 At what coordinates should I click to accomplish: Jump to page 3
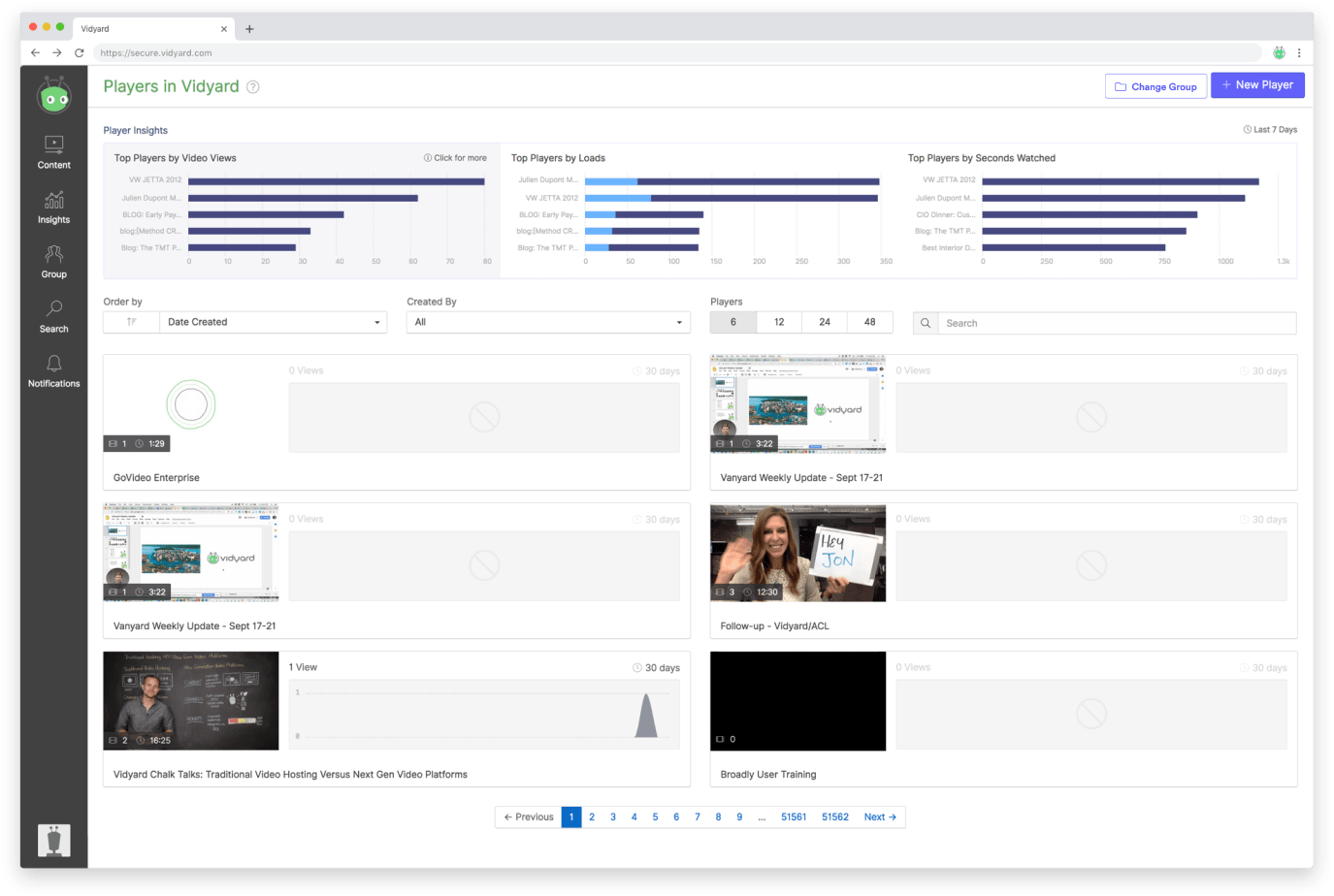pos(613,817)
